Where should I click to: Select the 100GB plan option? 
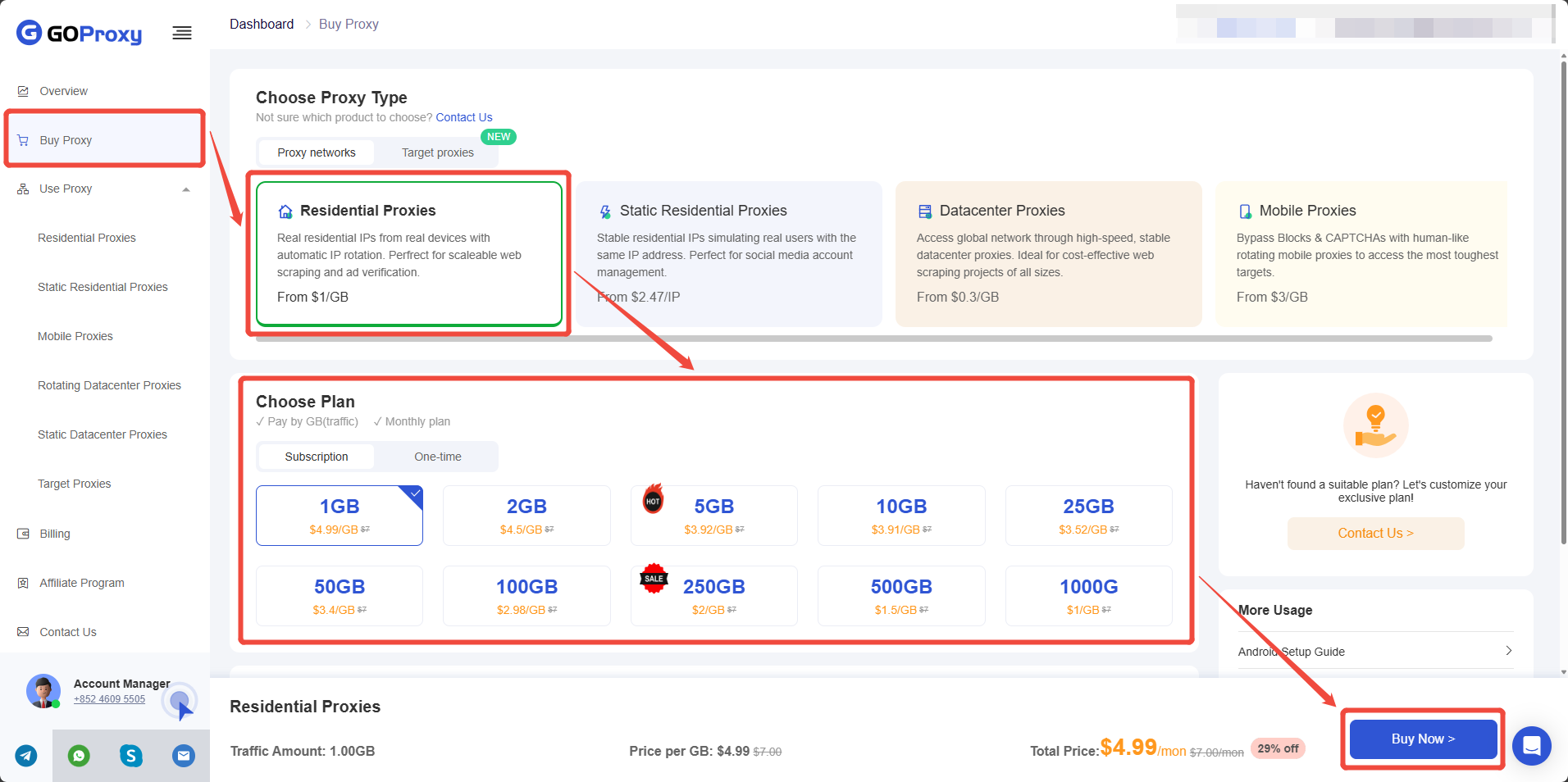[x=526, y=596]
